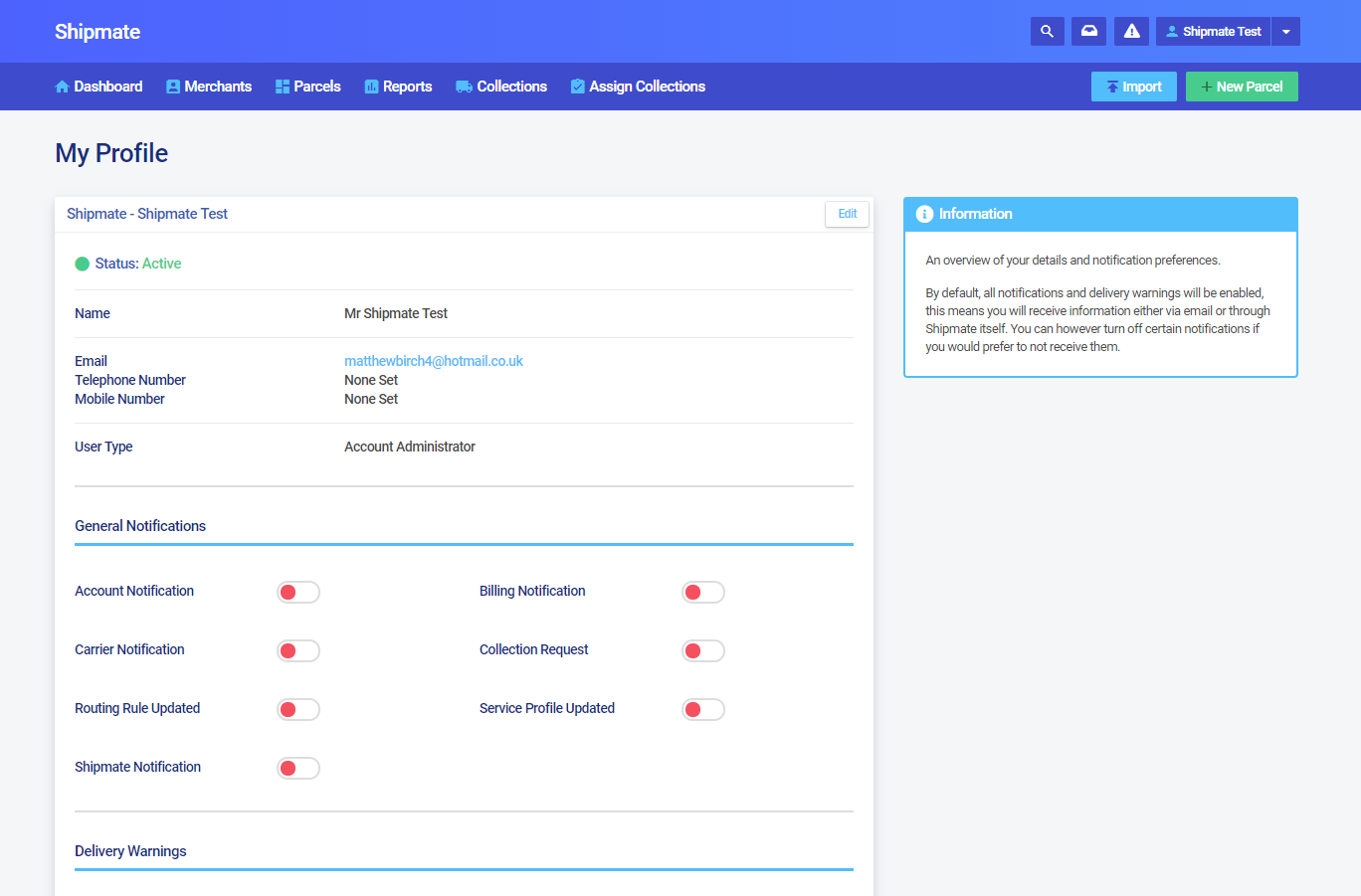Toggle the Routing Rule Updated switch
The width and height of the screenshot is (1361, 896).
298,710
